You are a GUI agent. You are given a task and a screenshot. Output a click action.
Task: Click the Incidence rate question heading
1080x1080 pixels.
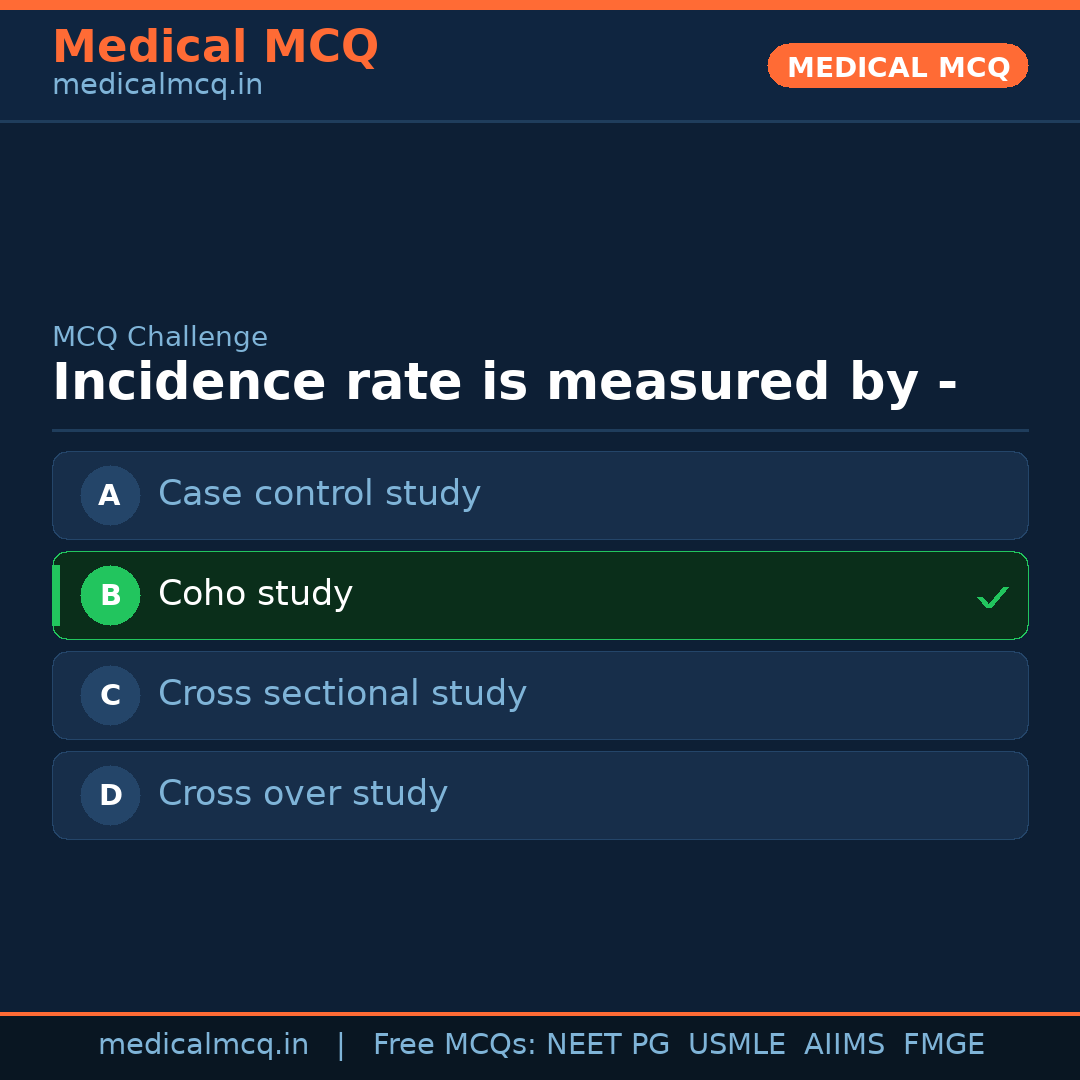(x=504, y=383)
